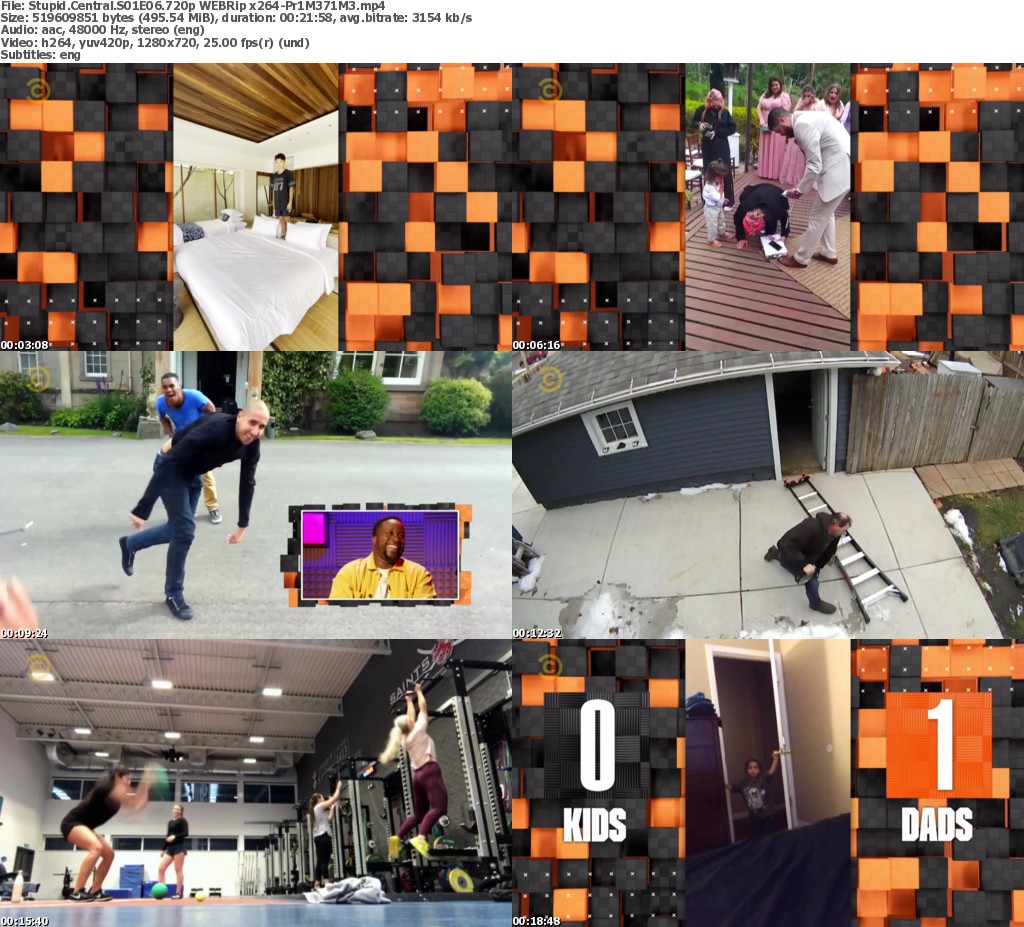Open the thumbnail at timestamp 00:15:40
Screen dimensions: 1024x927
click(256, 783)
